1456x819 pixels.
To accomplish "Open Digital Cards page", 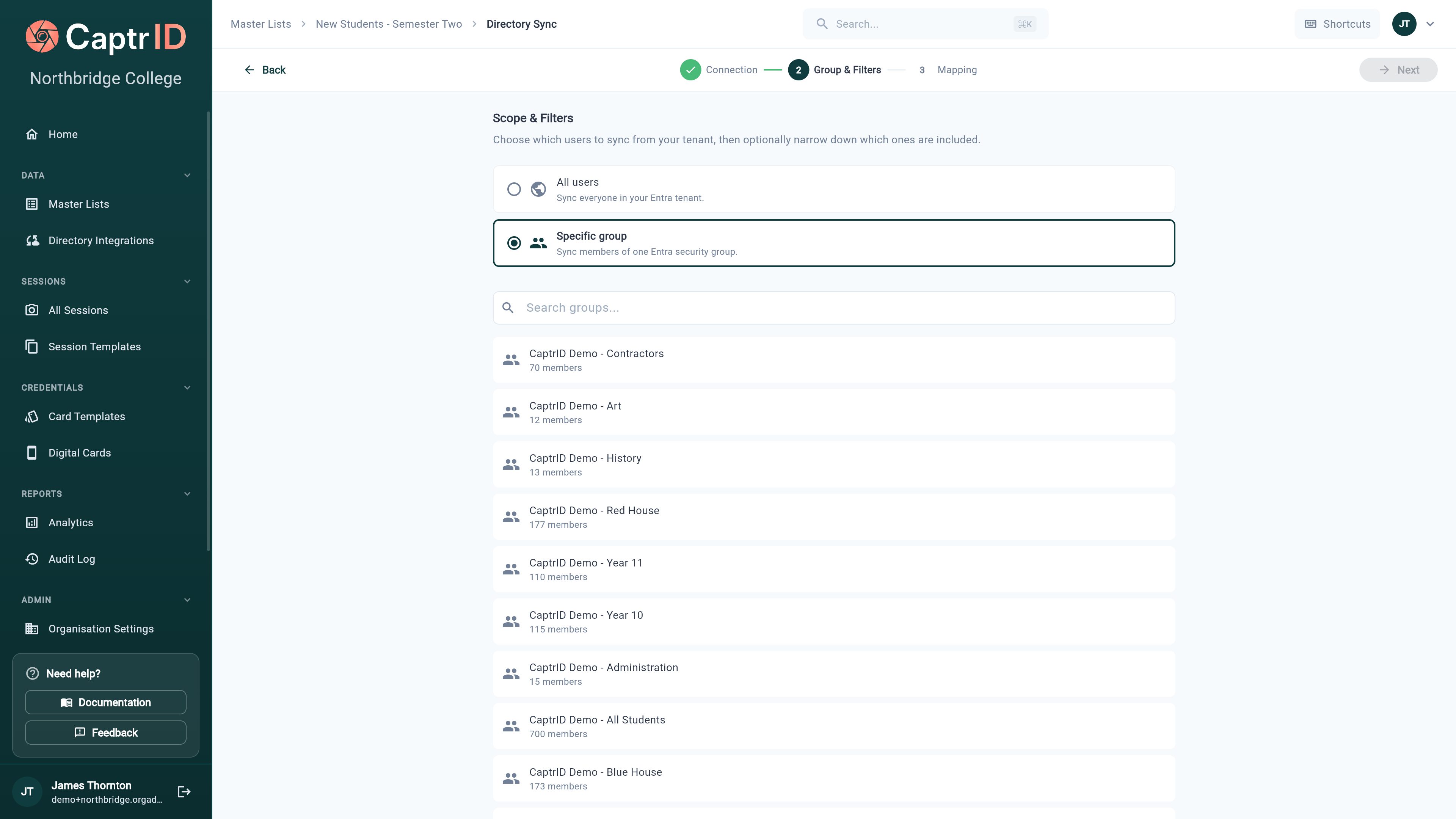I will 106,453.
